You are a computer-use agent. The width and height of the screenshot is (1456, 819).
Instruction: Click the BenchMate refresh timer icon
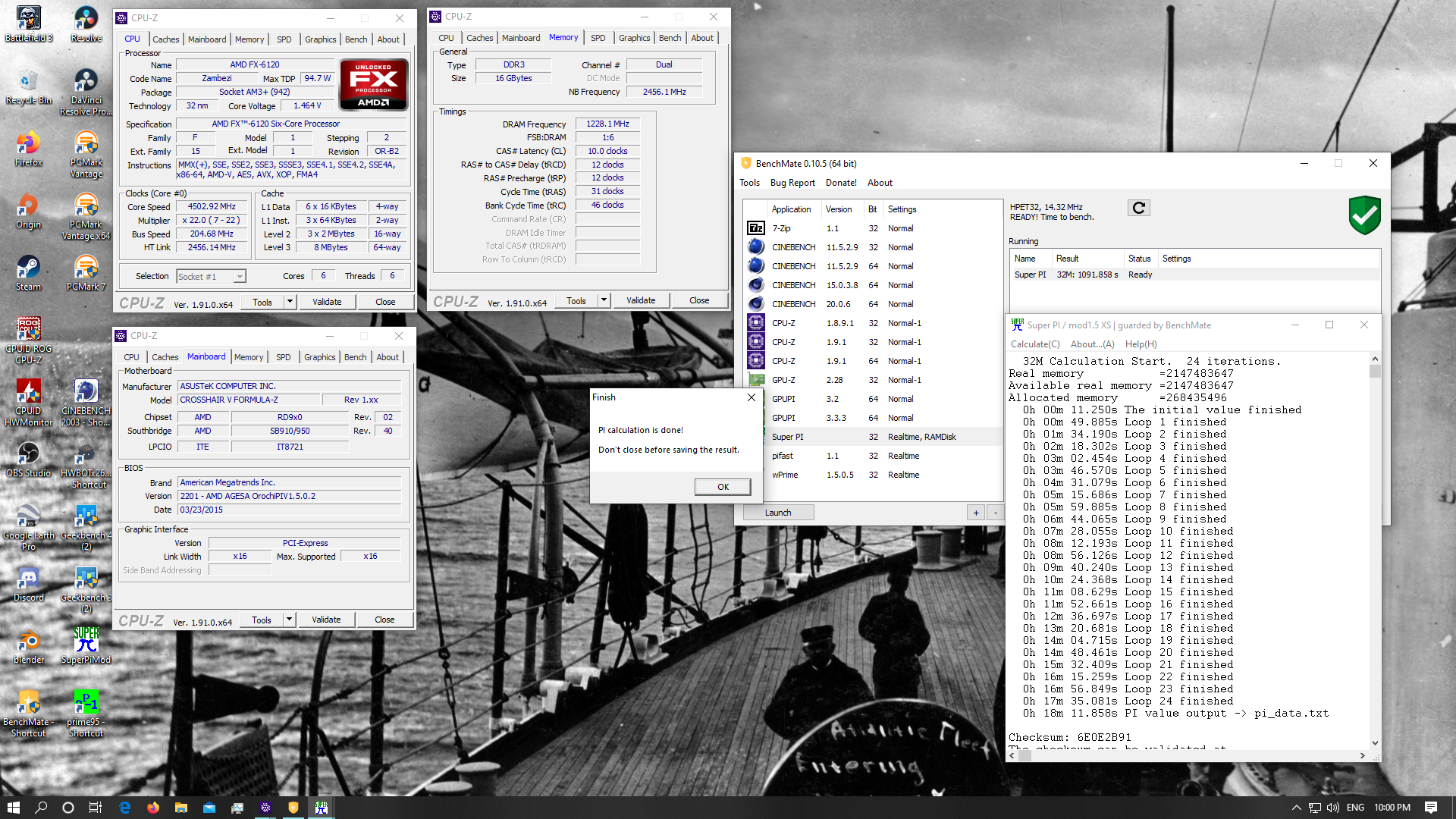click(x=1139, y=208)
